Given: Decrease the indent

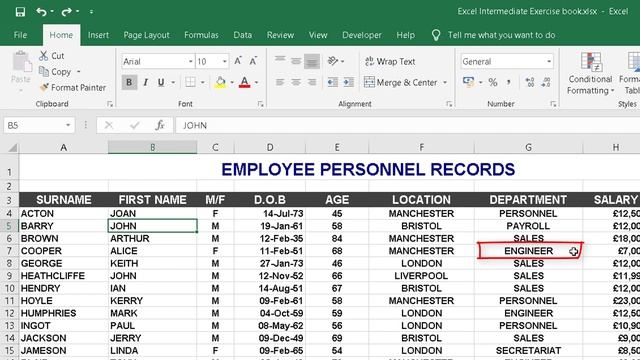Looking at the screenshot, I should click(333, 82).
